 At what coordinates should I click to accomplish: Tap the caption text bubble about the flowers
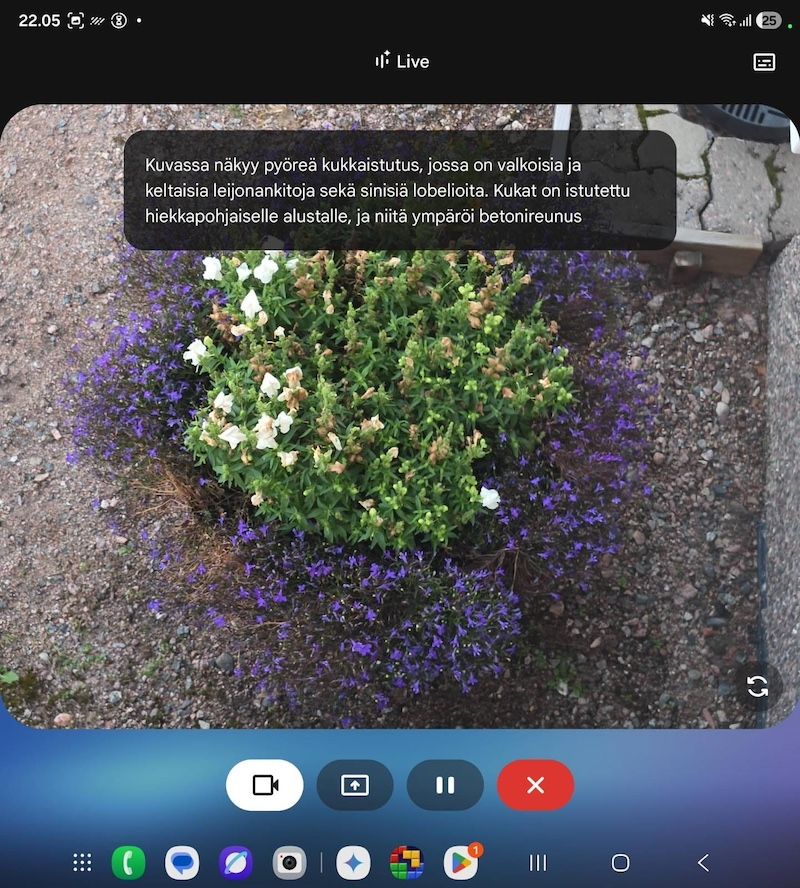[400, 190]
